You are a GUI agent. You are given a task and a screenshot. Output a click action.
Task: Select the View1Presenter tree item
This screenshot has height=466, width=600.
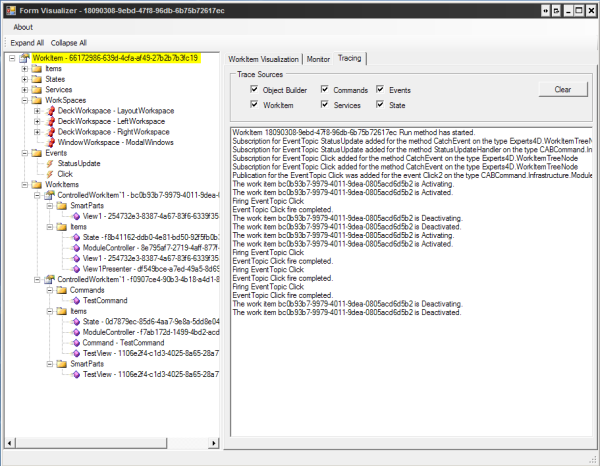pyautogui.click(x=151, y=269)
